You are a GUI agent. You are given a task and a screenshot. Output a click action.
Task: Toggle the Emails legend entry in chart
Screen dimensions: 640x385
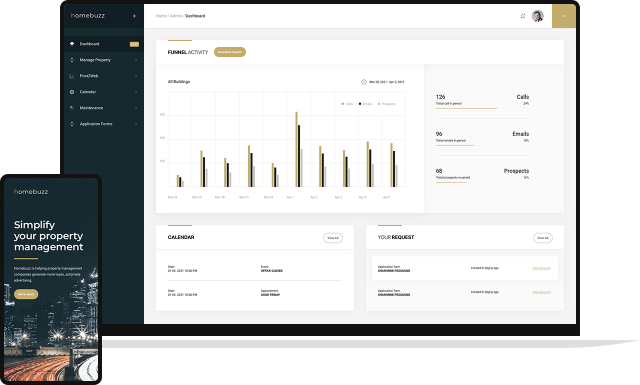(365, 104)
